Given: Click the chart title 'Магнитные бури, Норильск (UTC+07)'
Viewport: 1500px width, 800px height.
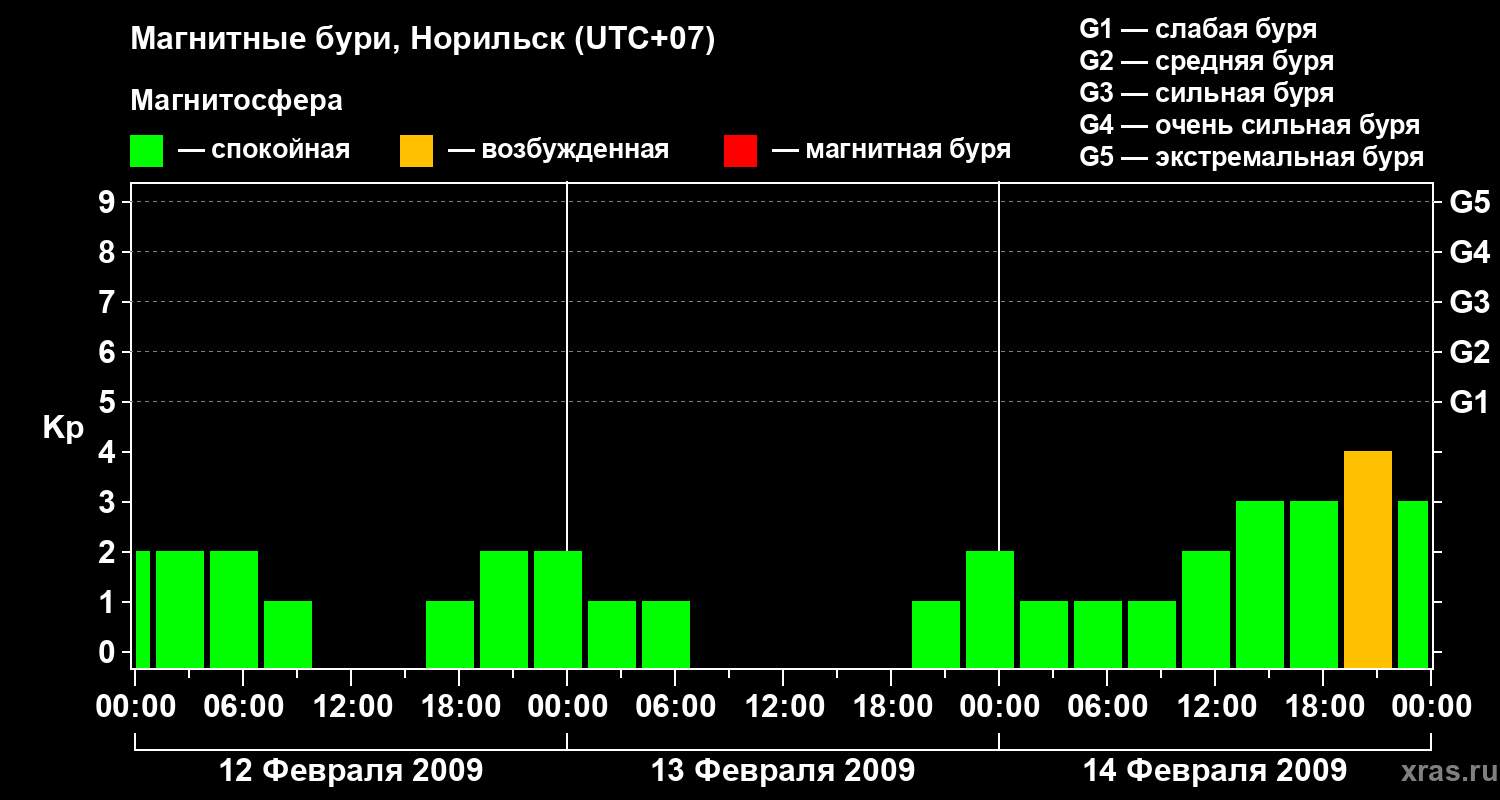Looking at the screenshot, I should tap(423, 40).
